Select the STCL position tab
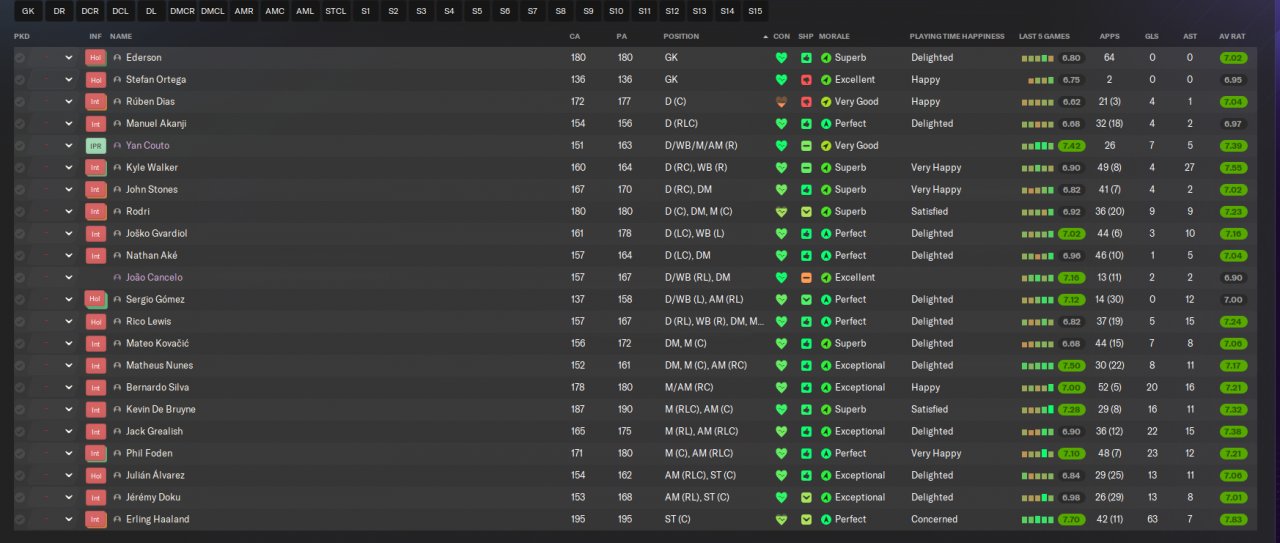This screenshot has height=543, width=1280. pyautogui.click(x=336, y=11)
